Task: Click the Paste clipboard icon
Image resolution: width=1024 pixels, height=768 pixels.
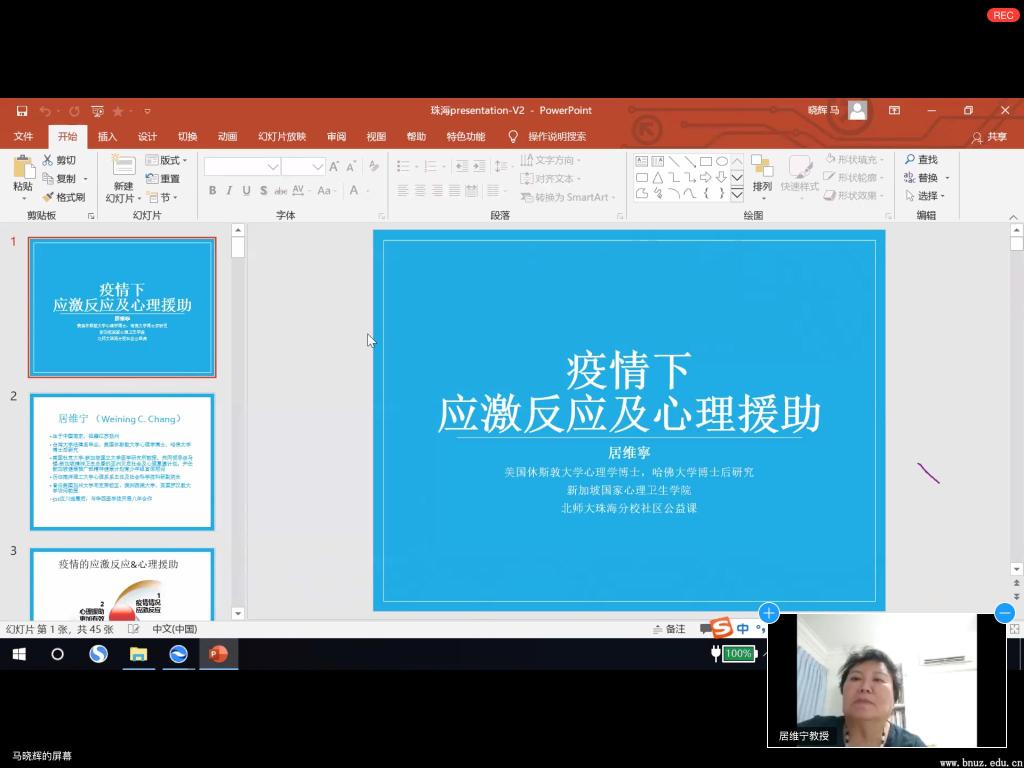Action: pyautogui.click(x=22, y=167)
